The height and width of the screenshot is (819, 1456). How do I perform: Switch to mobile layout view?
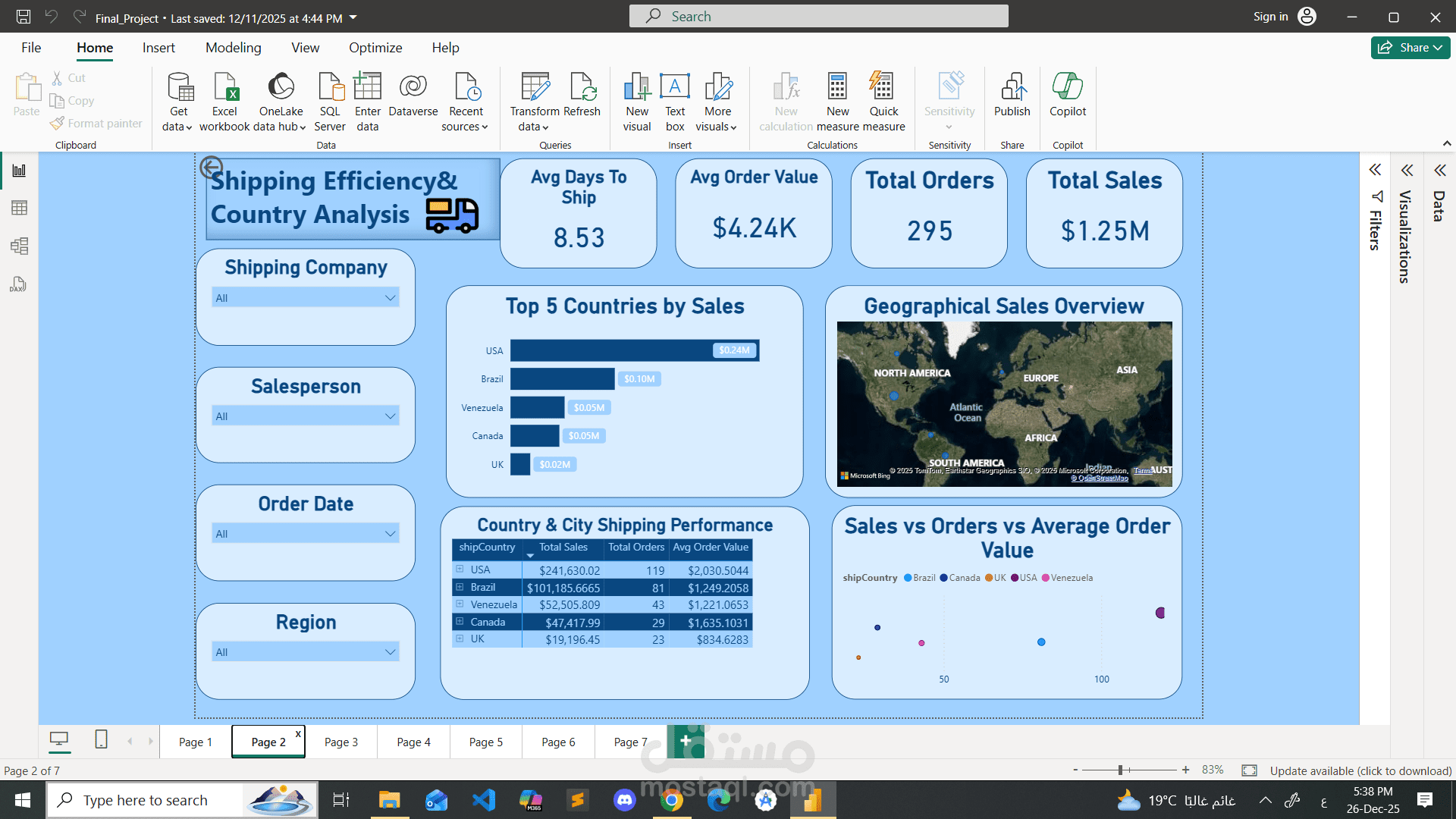coord(101,739)
